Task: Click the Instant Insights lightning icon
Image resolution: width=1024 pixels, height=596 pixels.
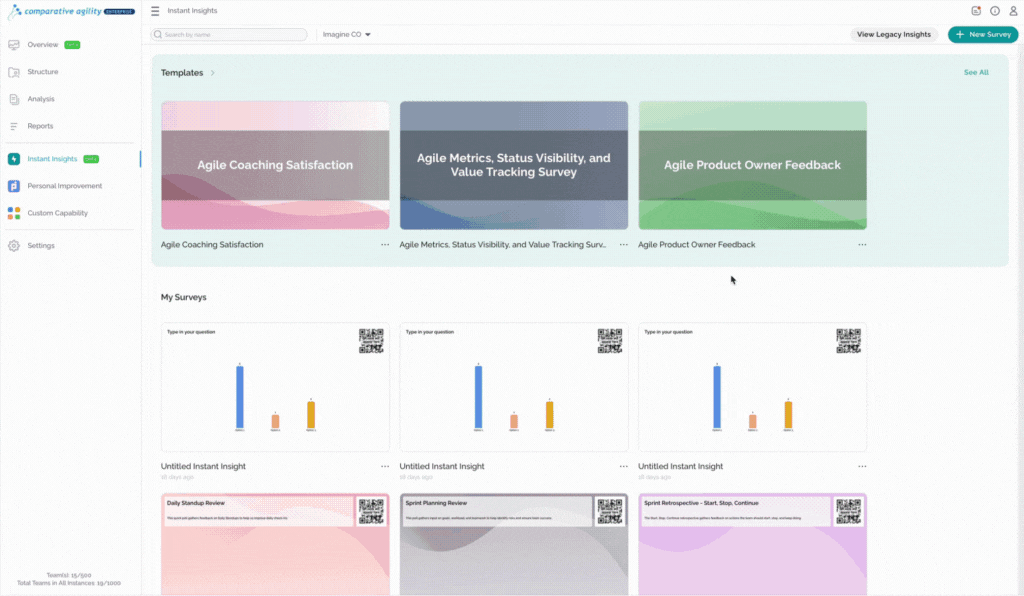Action: click(x=14, y=159)
